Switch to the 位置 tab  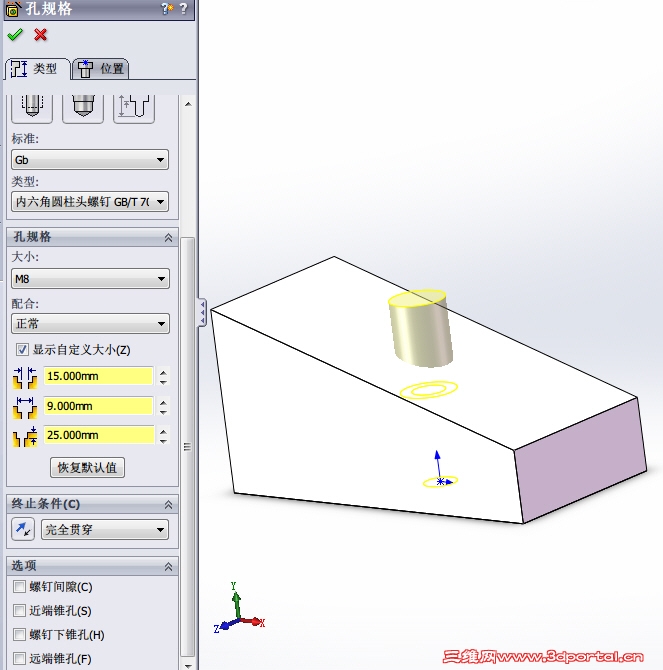(101, 68)
